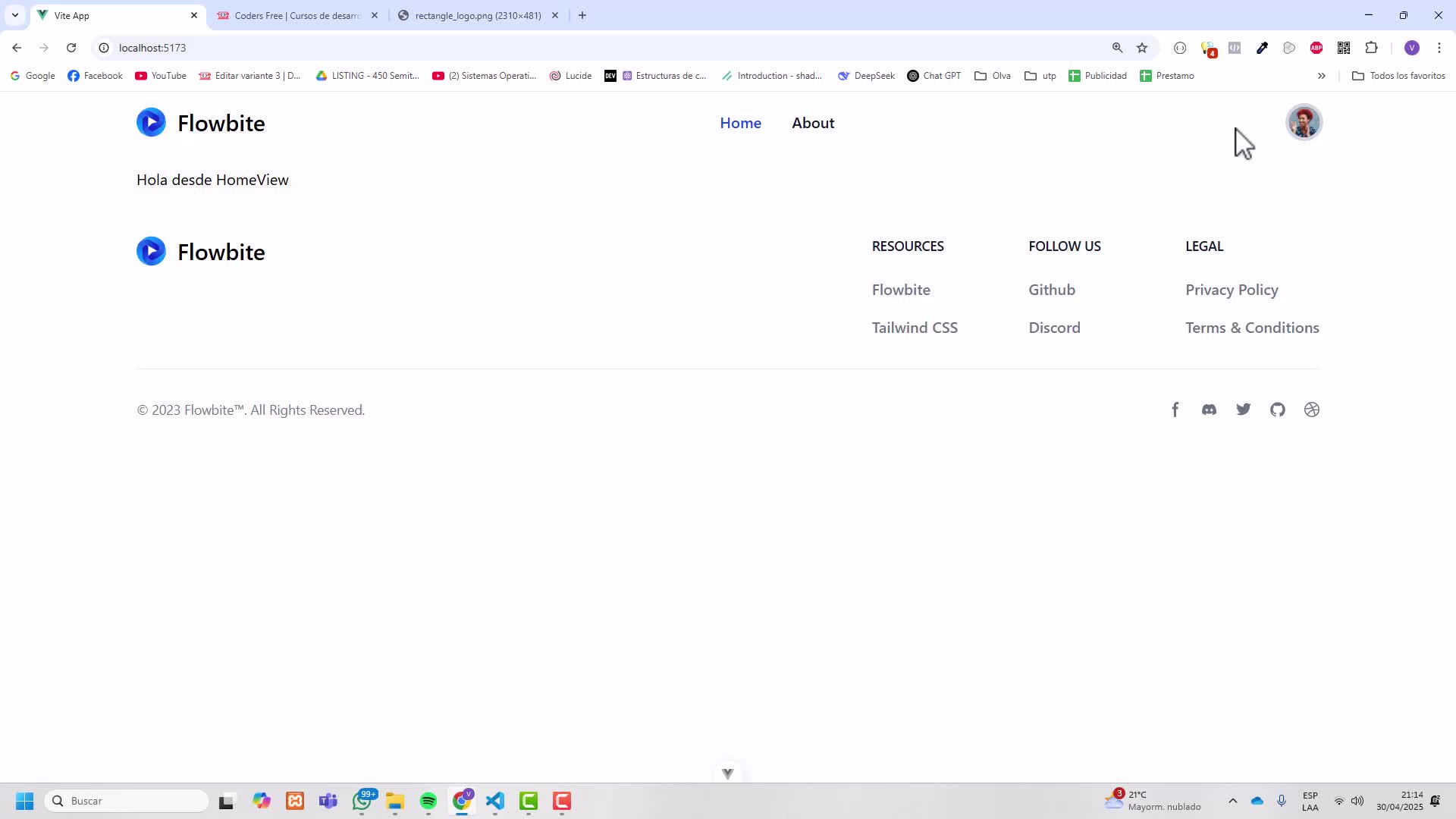The height and width of the screenshot is (819, 1456).
Task: Open the Lucide bookmark
Action: tap(570, 76)
